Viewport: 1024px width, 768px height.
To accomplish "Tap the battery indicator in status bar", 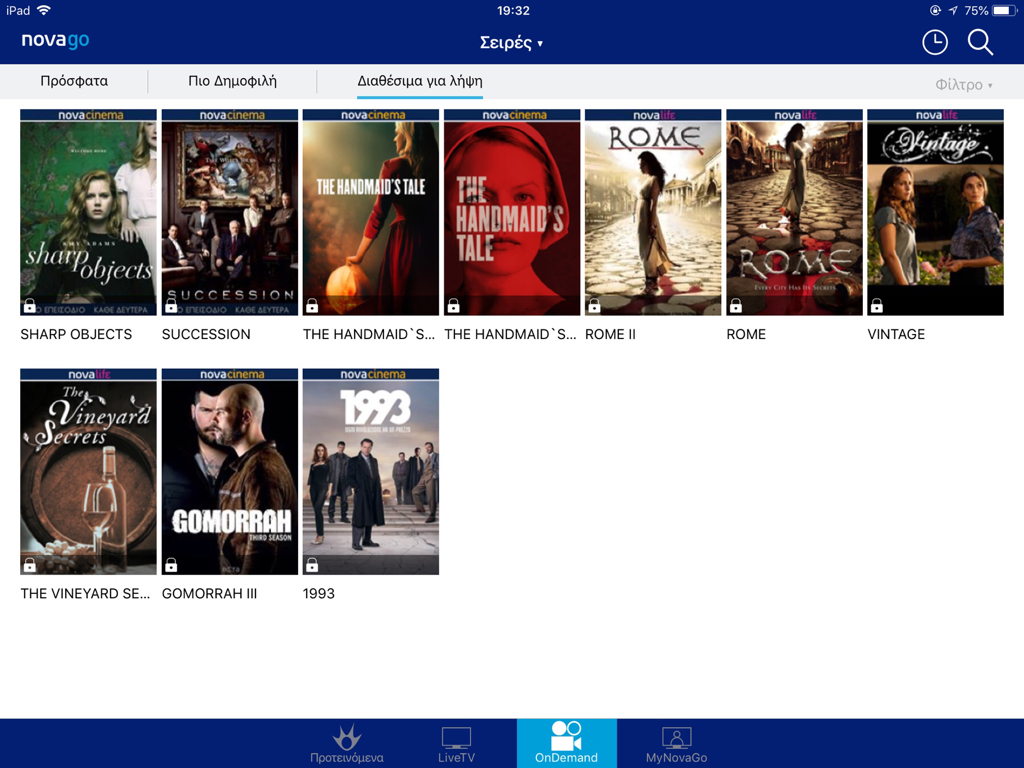I will 1004,10.
